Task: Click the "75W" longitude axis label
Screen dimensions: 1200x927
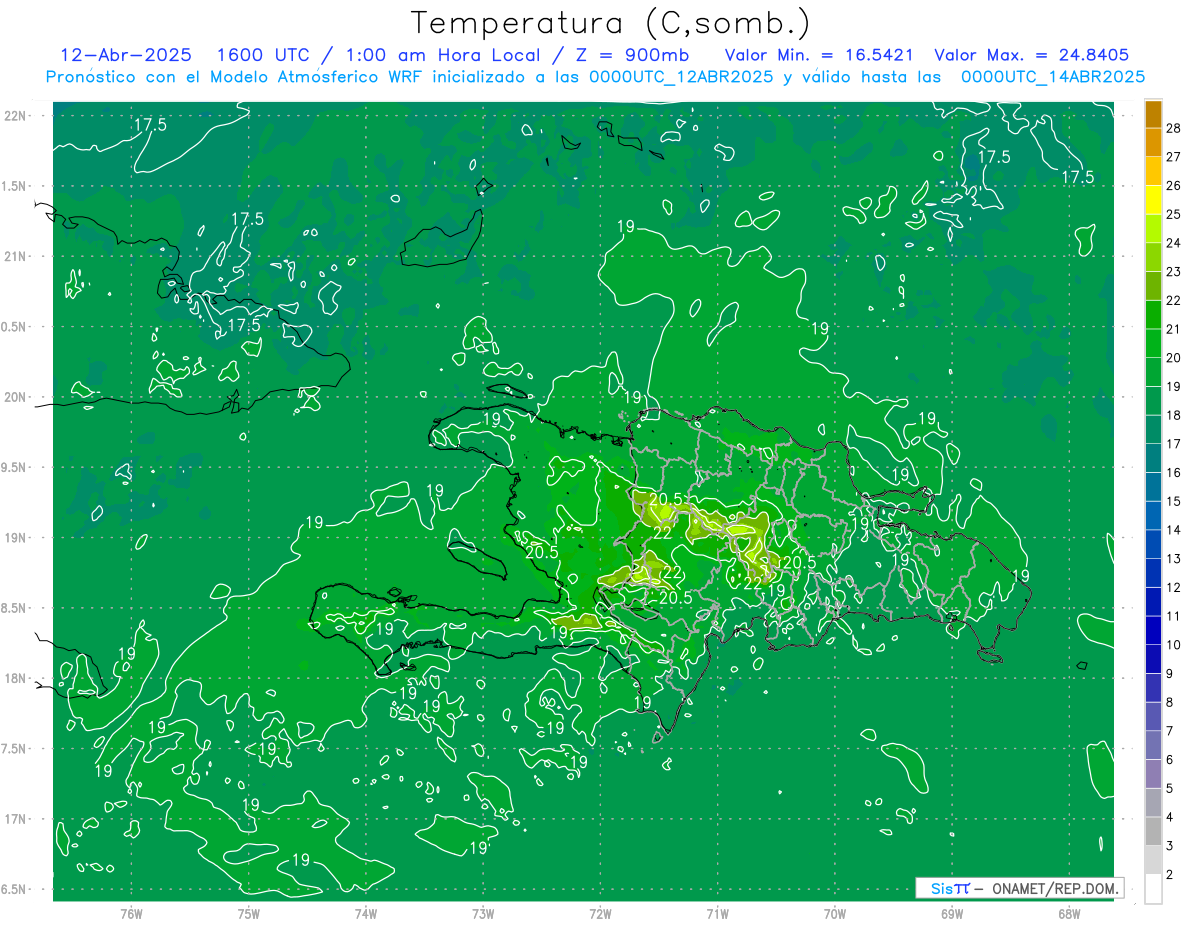Action: coord(249,913)
